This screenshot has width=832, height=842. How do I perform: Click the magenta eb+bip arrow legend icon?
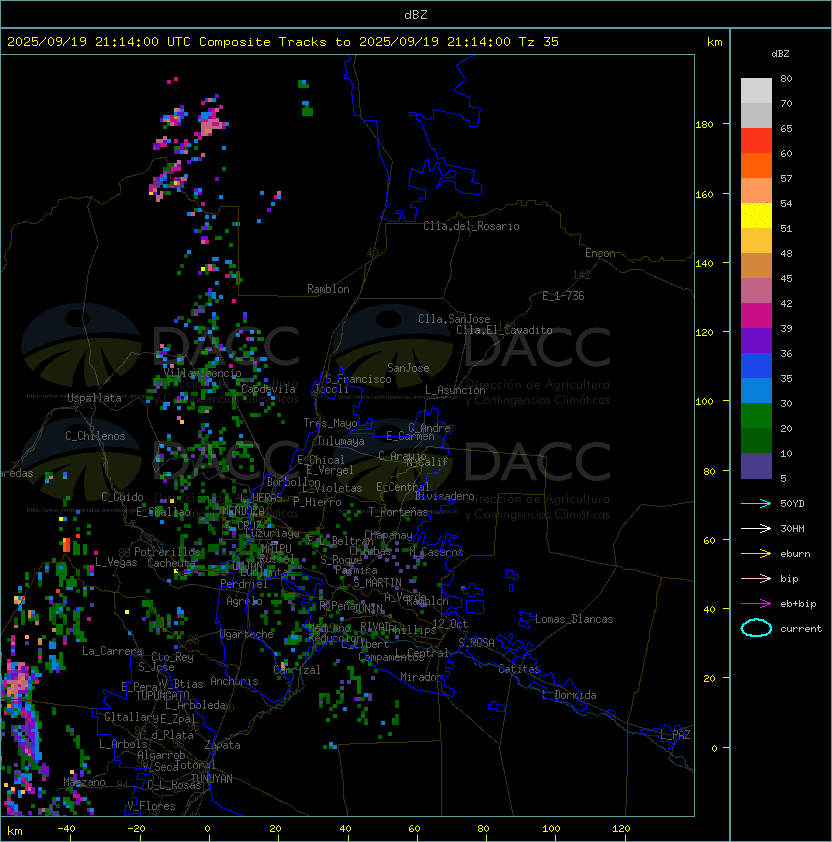tap(756, 604)
